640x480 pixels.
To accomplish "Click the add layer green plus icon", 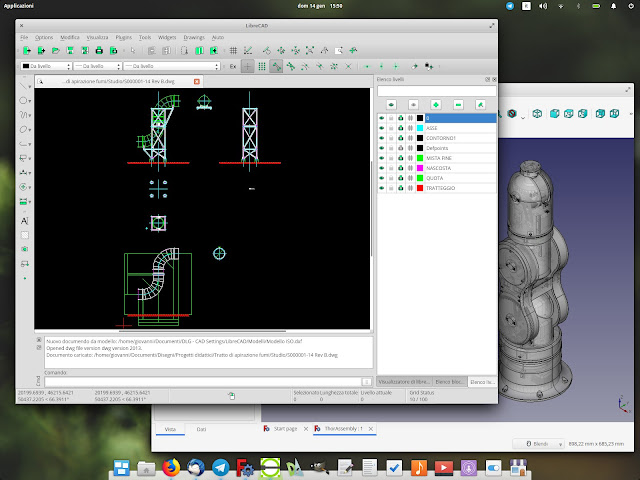I will (435, 104).
